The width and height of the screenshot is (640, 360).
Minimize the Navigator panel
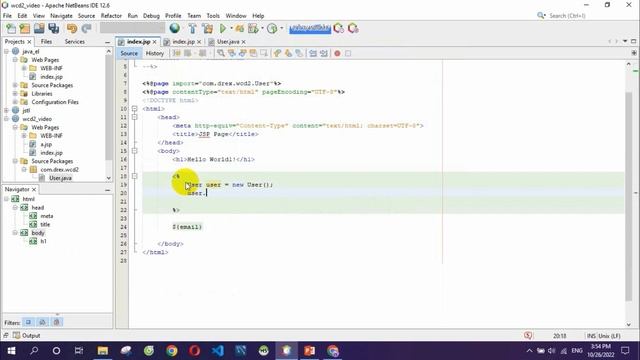(107, 190)
